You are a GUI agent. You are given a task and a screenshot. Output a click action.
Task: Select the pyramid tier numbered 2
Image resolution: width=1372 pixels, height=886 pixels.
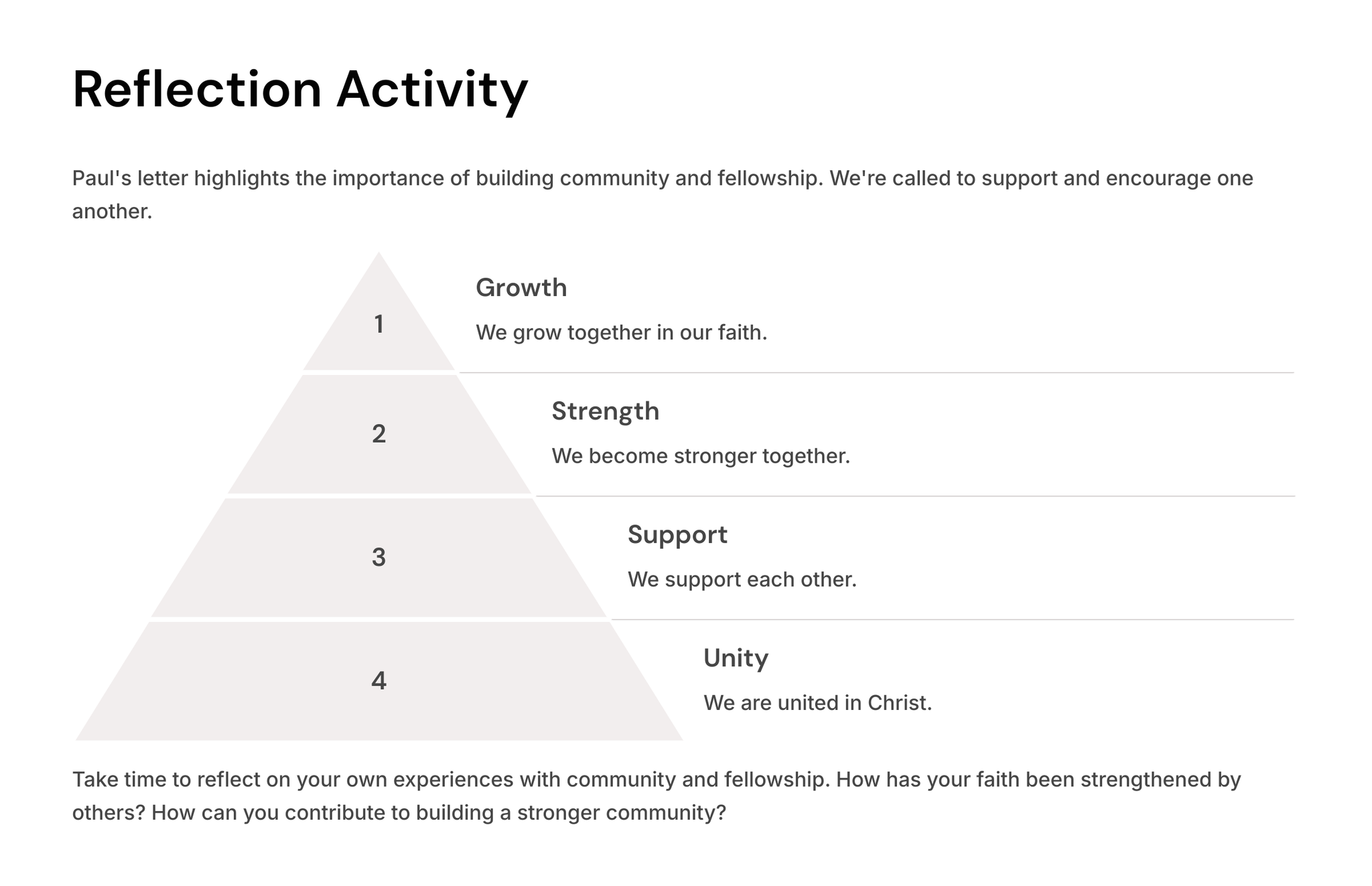pyautogui.click(x=379, y=435)
